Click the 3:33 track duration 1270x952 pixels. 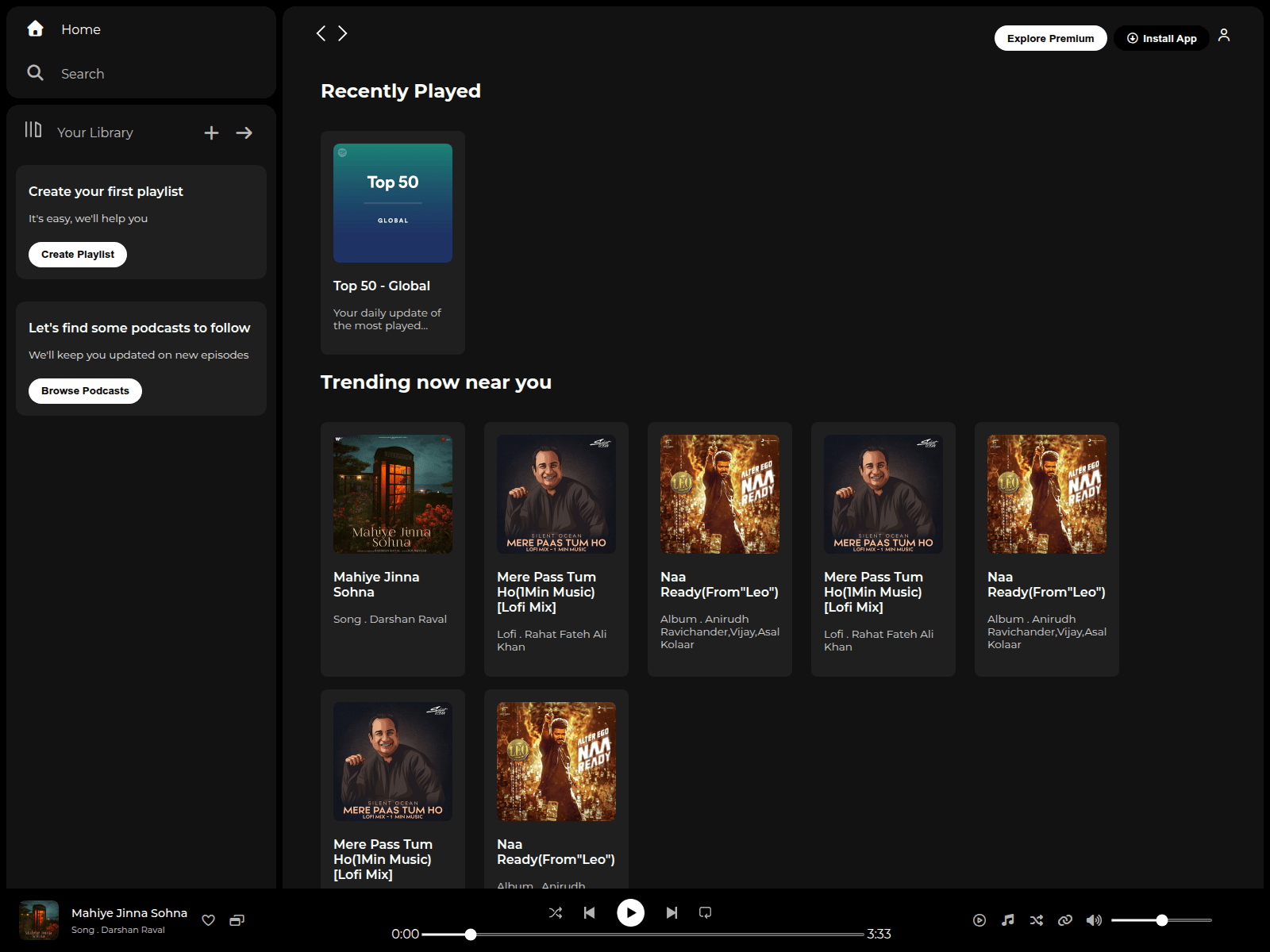pos(879,934)
